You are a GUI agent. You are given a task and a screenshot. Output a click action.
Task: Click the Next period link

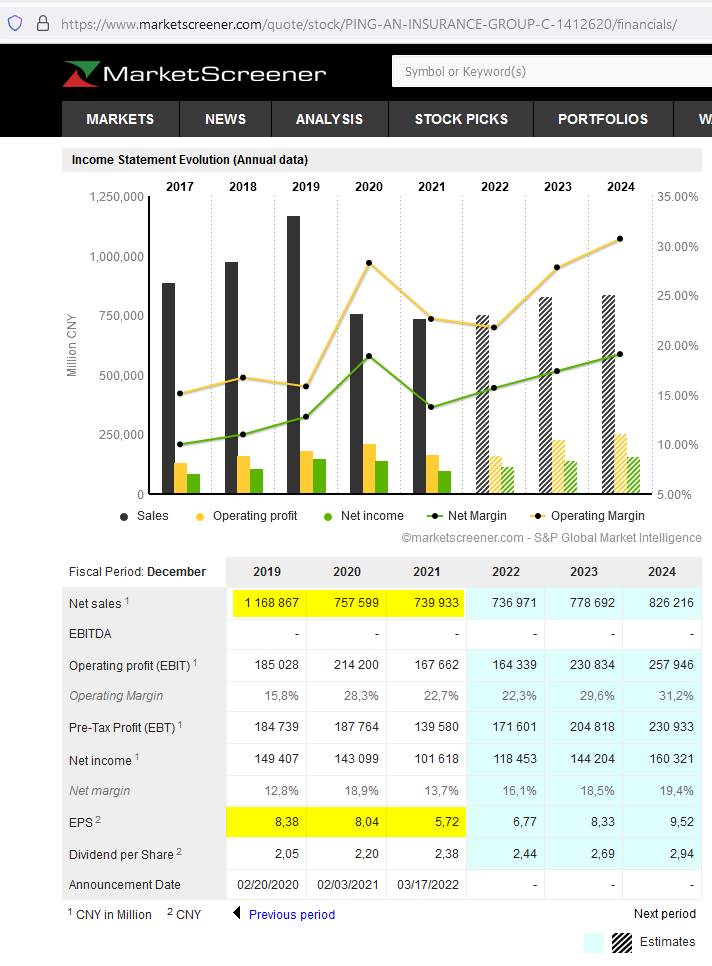pos(664,914)
